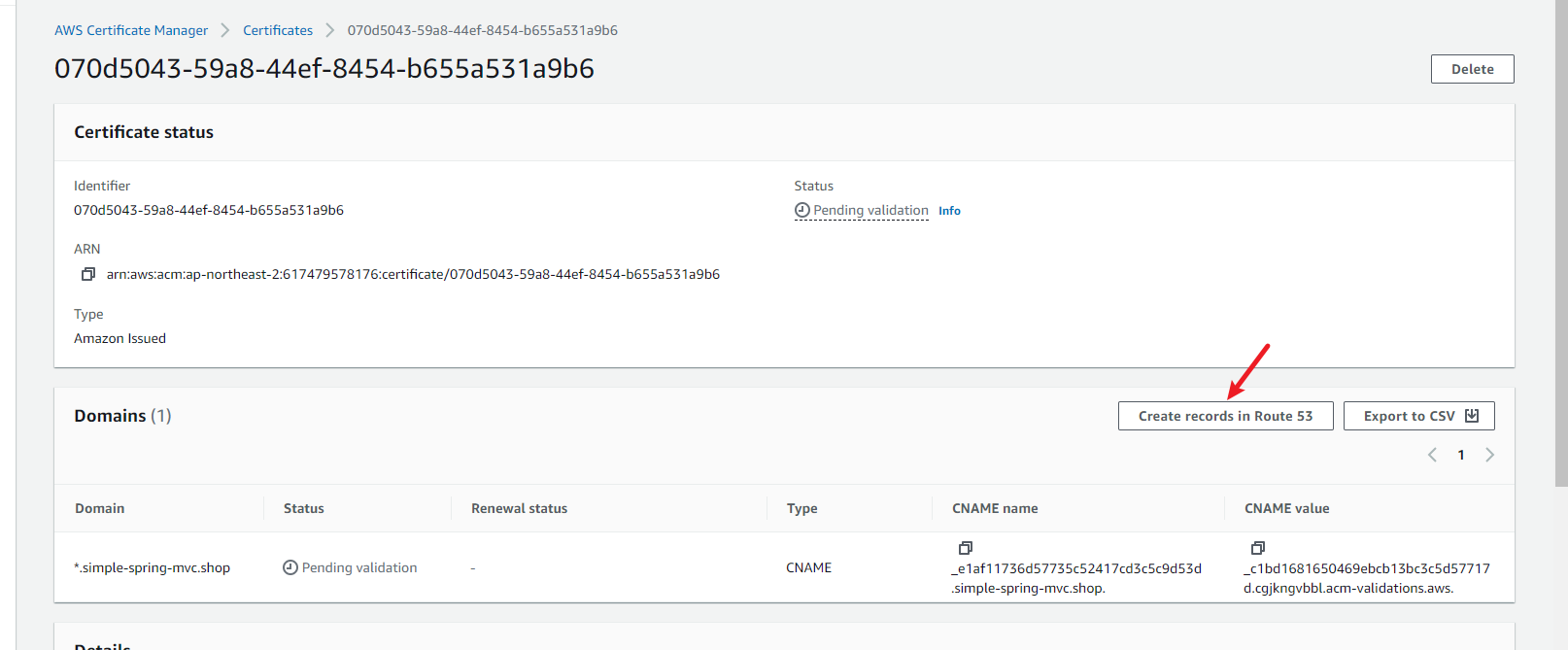Click the certificate ARN text
1568x650 pixels.
pyautogui.click(x=413, y=274)
